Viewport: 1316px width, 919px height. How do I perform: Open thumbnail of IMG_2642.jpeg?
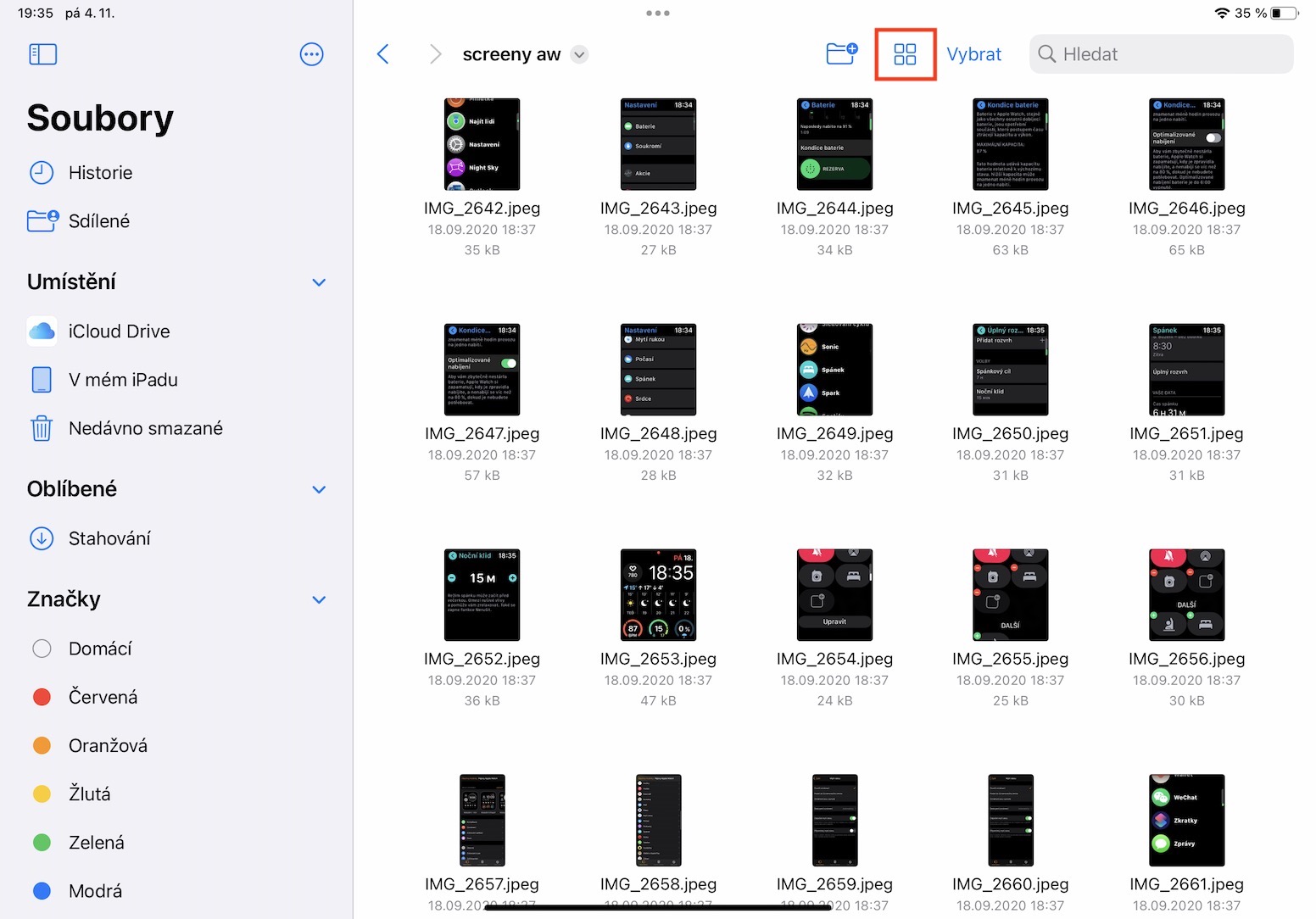click(x=482, y=144)
